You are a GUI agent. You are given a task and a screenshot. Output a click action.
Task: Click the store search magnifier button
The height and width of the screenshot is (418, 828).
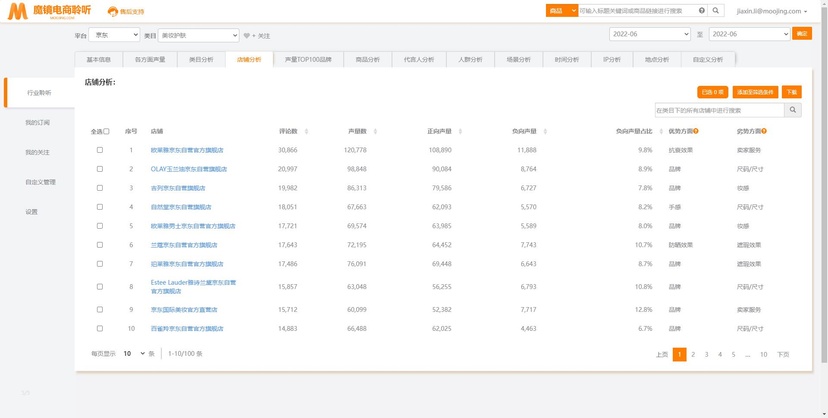click(x=793, y=110)
